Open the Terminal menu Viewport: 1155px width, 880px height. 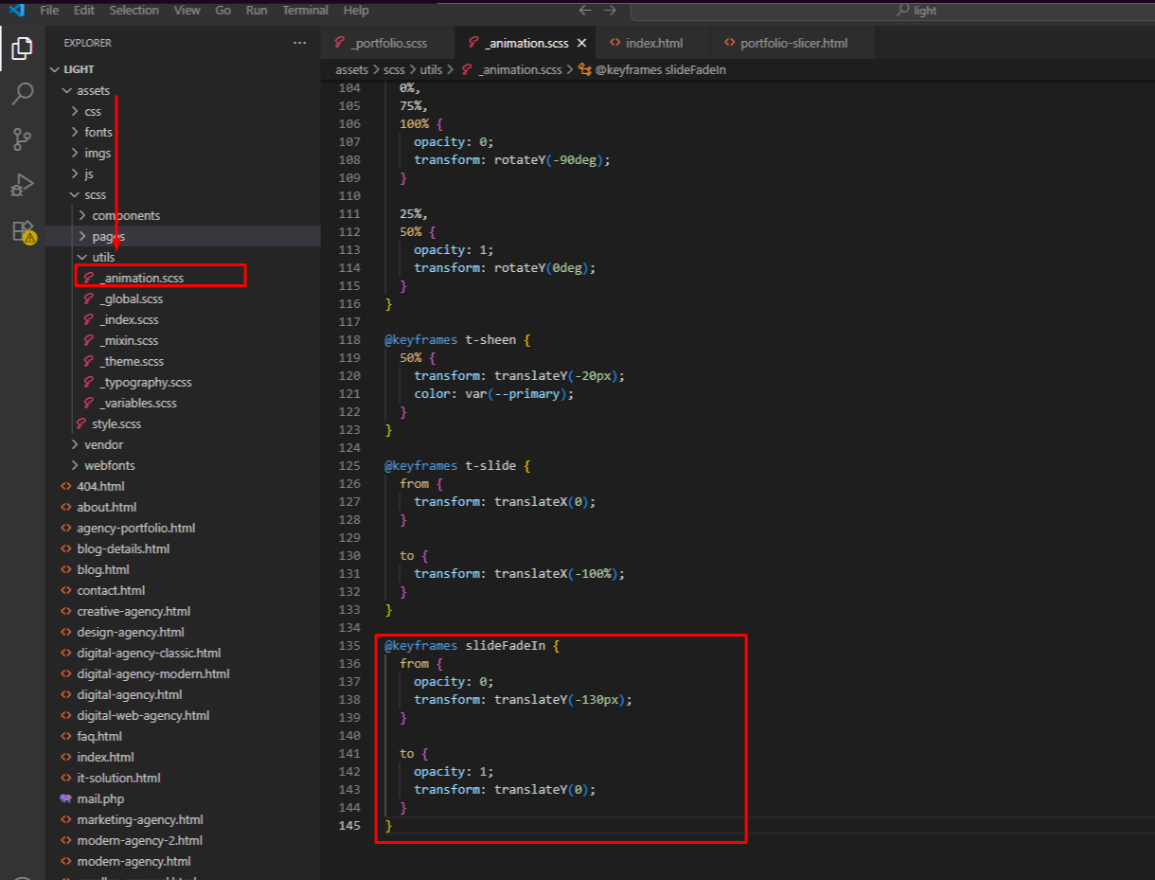click(x=305, y=10)
